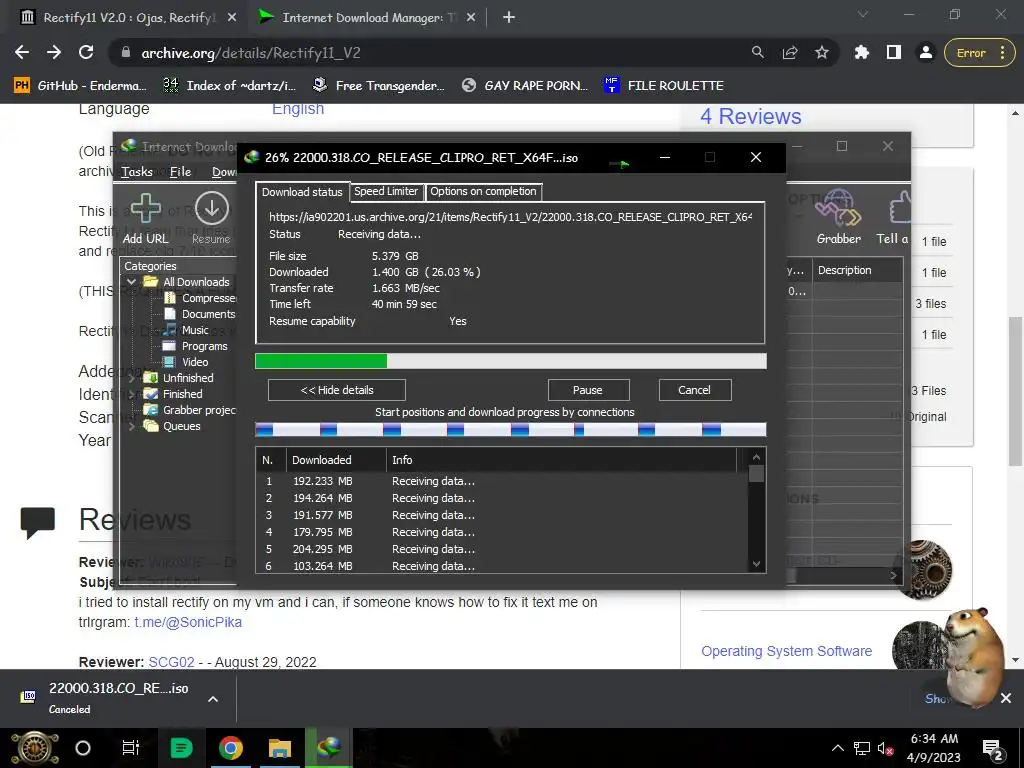Click Chrome's back navigation arrow

(22, 53)
